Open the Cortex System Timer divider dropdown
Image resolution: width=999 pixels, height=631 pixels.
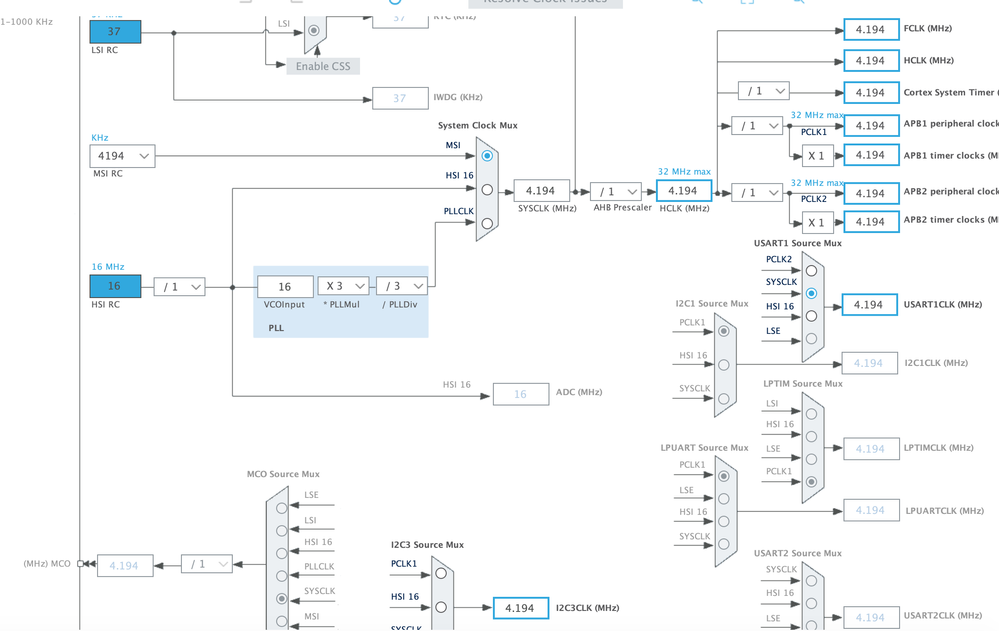pyautogui.click(x=764, y=91)
